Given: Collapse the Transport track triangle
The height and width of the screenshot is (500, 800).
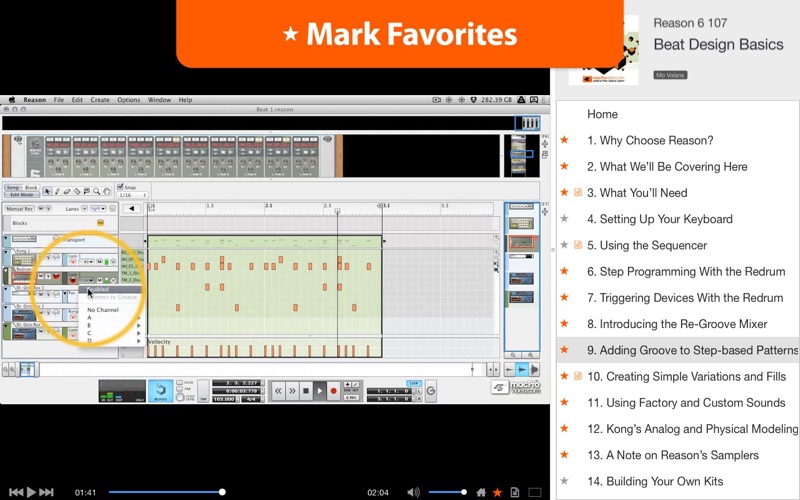Looking at the screenshot, I should tap(6, 239).
